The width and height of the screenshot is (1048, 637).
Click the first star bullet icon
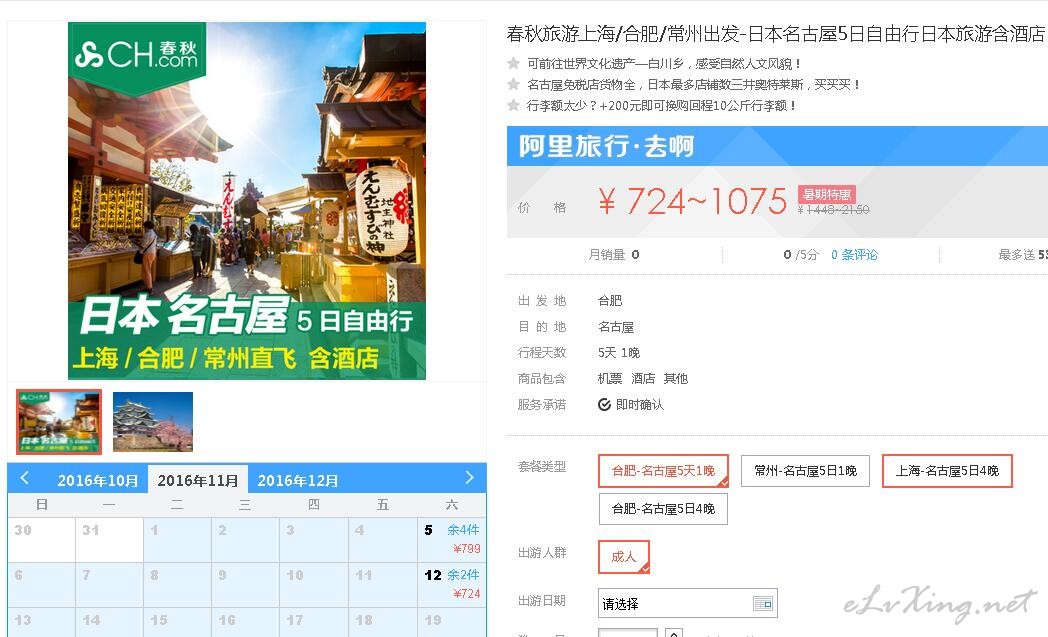[x=513, y=63]
